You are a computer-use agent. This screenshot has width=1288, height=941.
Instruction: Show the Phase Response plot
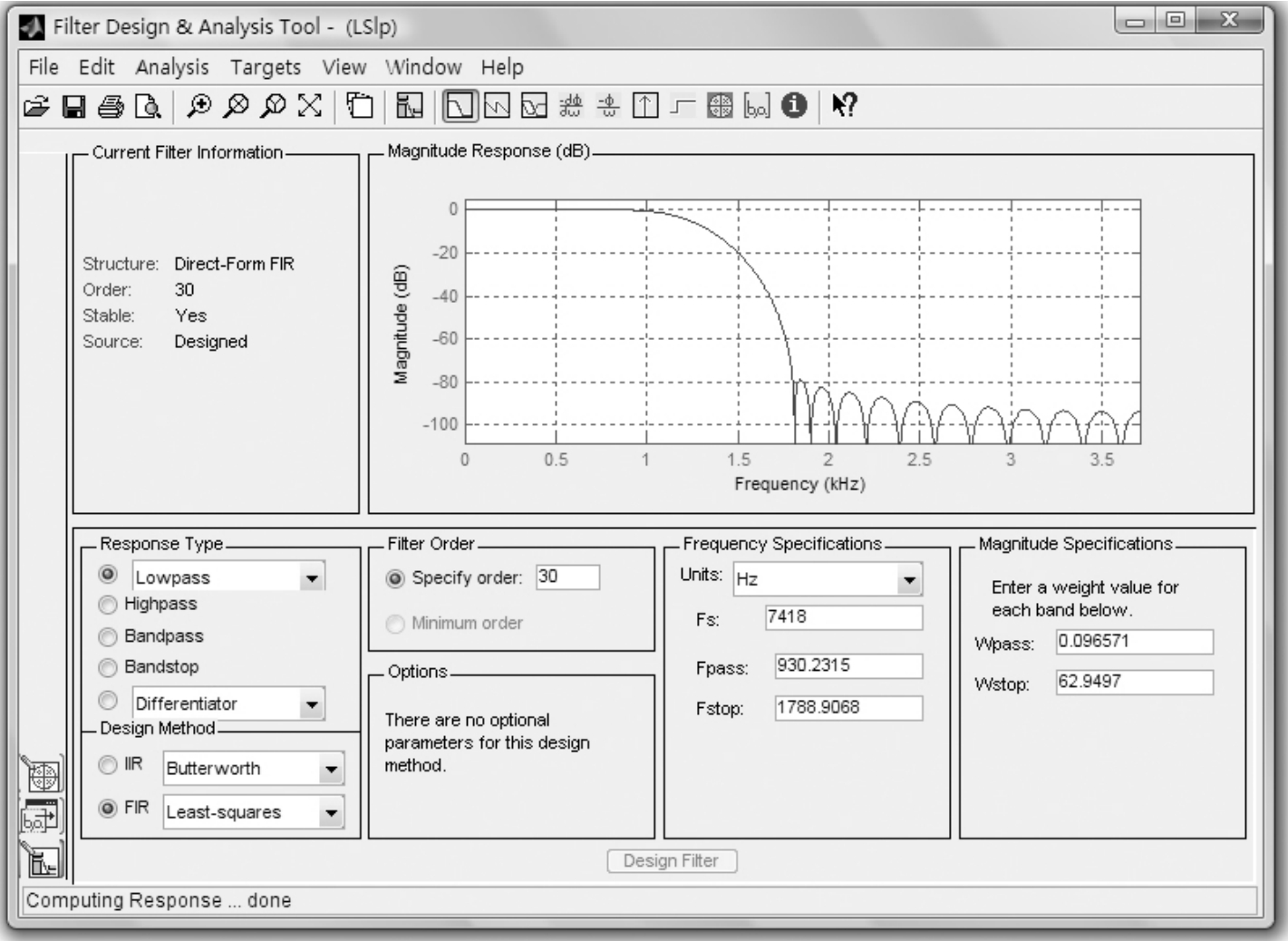coord(497,107)
